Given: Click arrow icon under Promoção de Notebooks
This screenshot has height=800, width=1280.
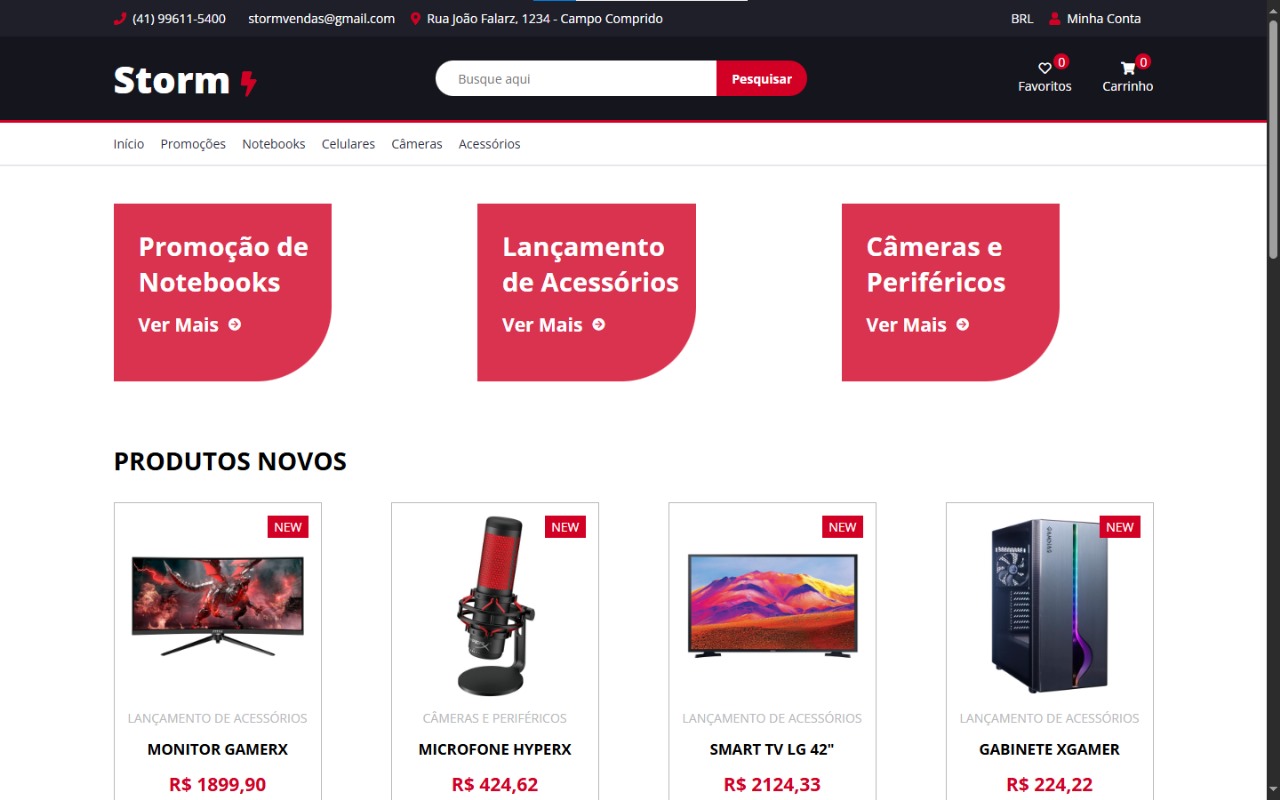Looking at the screenshot, I should pos(234,324).
